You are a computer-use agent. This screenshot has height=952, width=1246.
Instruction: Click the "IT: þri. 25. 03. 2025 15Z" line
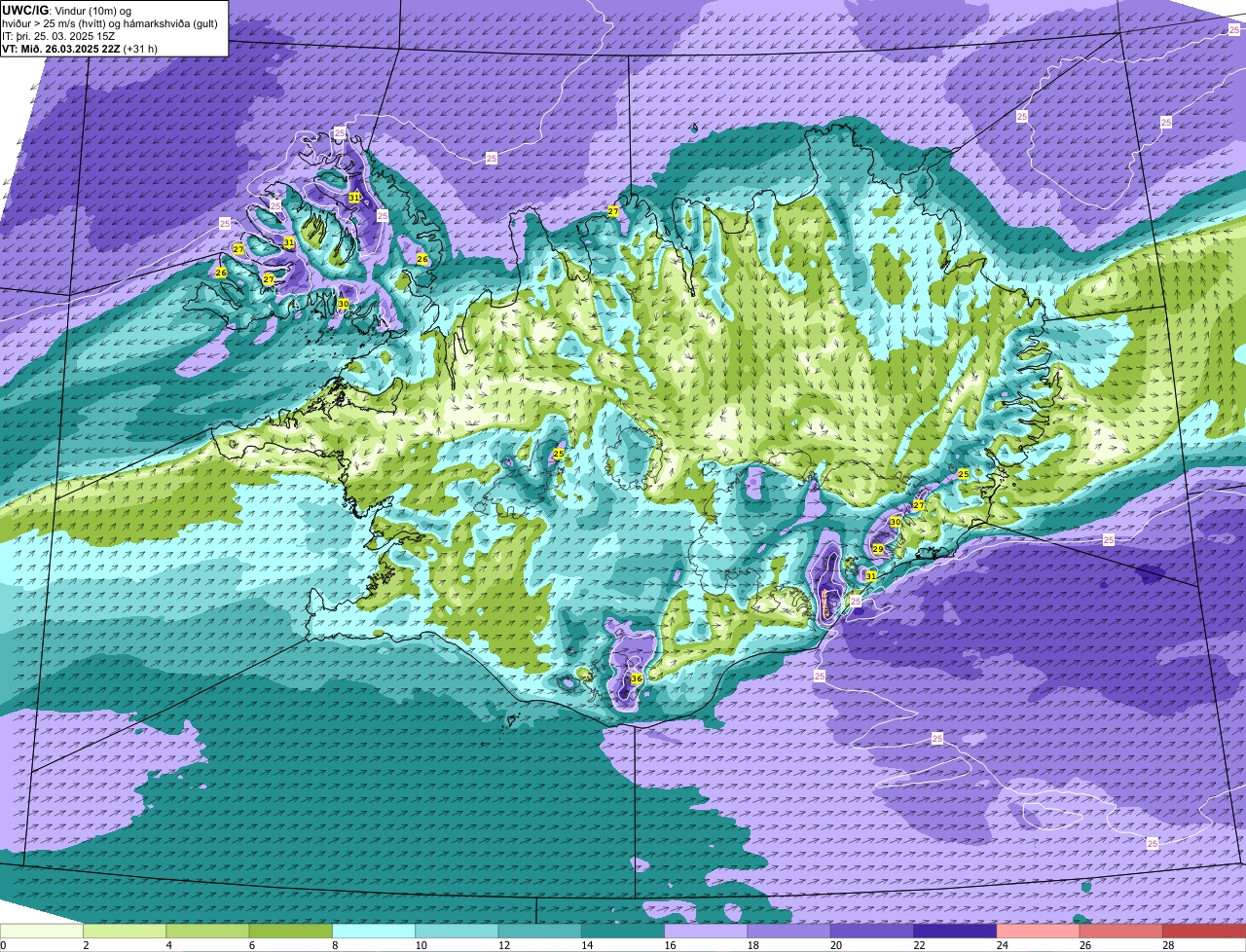(x=58, y=35)
